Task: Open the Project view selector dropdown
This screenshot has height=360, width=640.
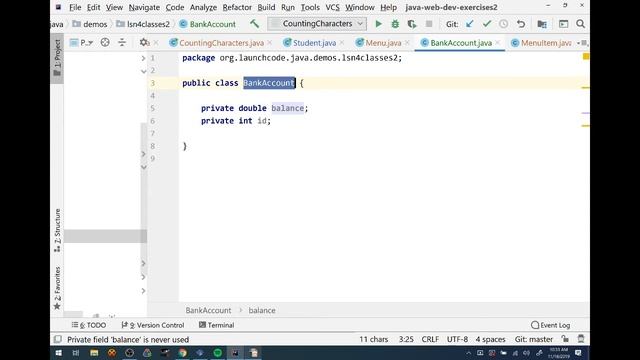Action: [x=82, y=42]
